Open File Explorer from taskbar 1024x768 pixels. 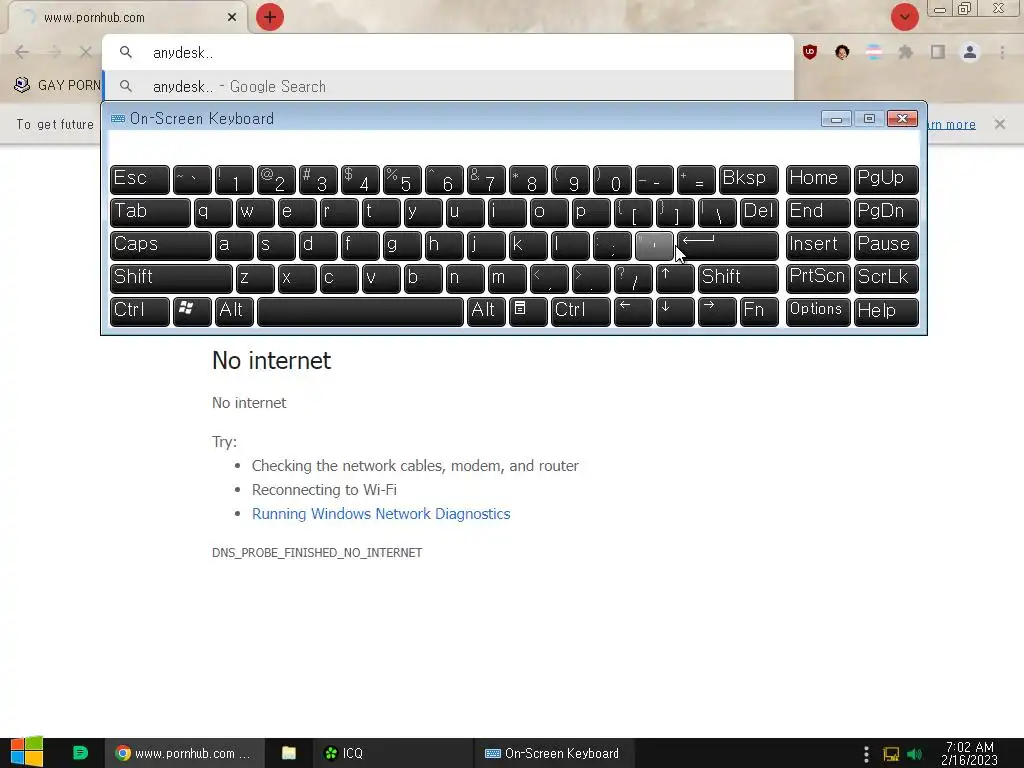289,753
